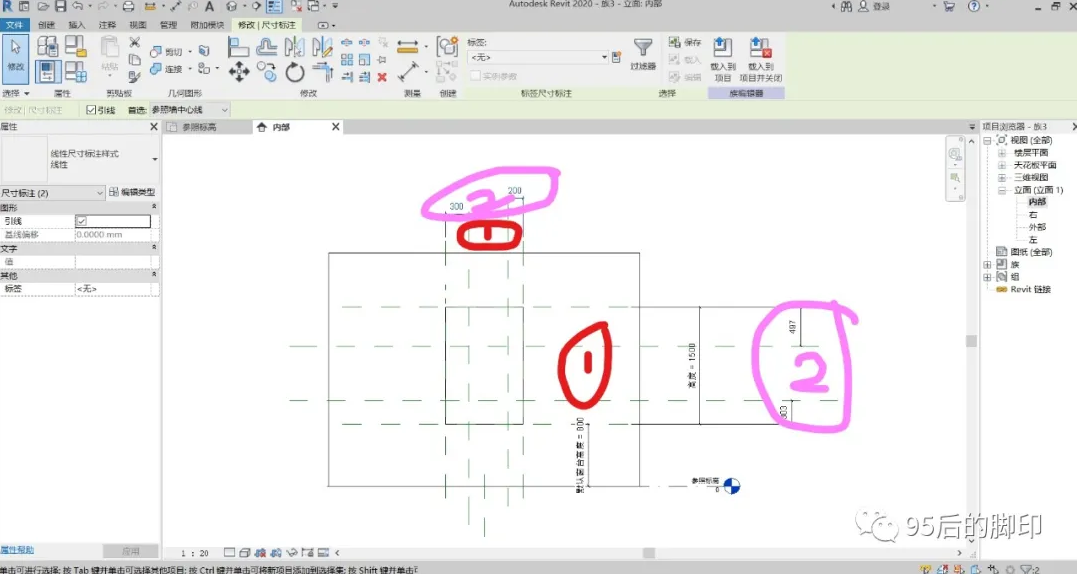Screen dimensions: 1077x574
Task: Expand 楼层平面 in project browser
Action: [x=1001, y=153]
